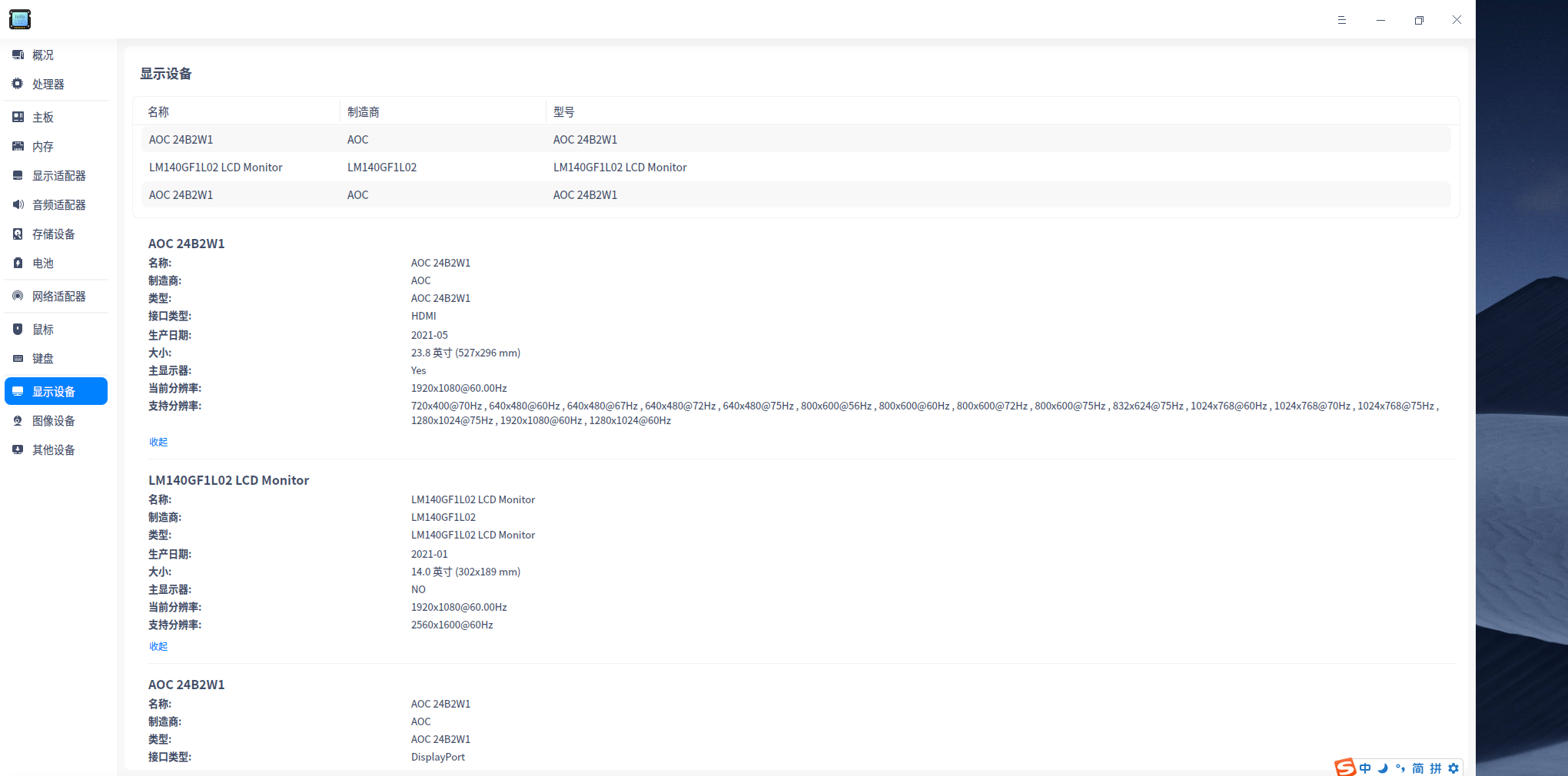Open the input method settings gear
Viewport: 1568px width, 776px height.
1453,768
